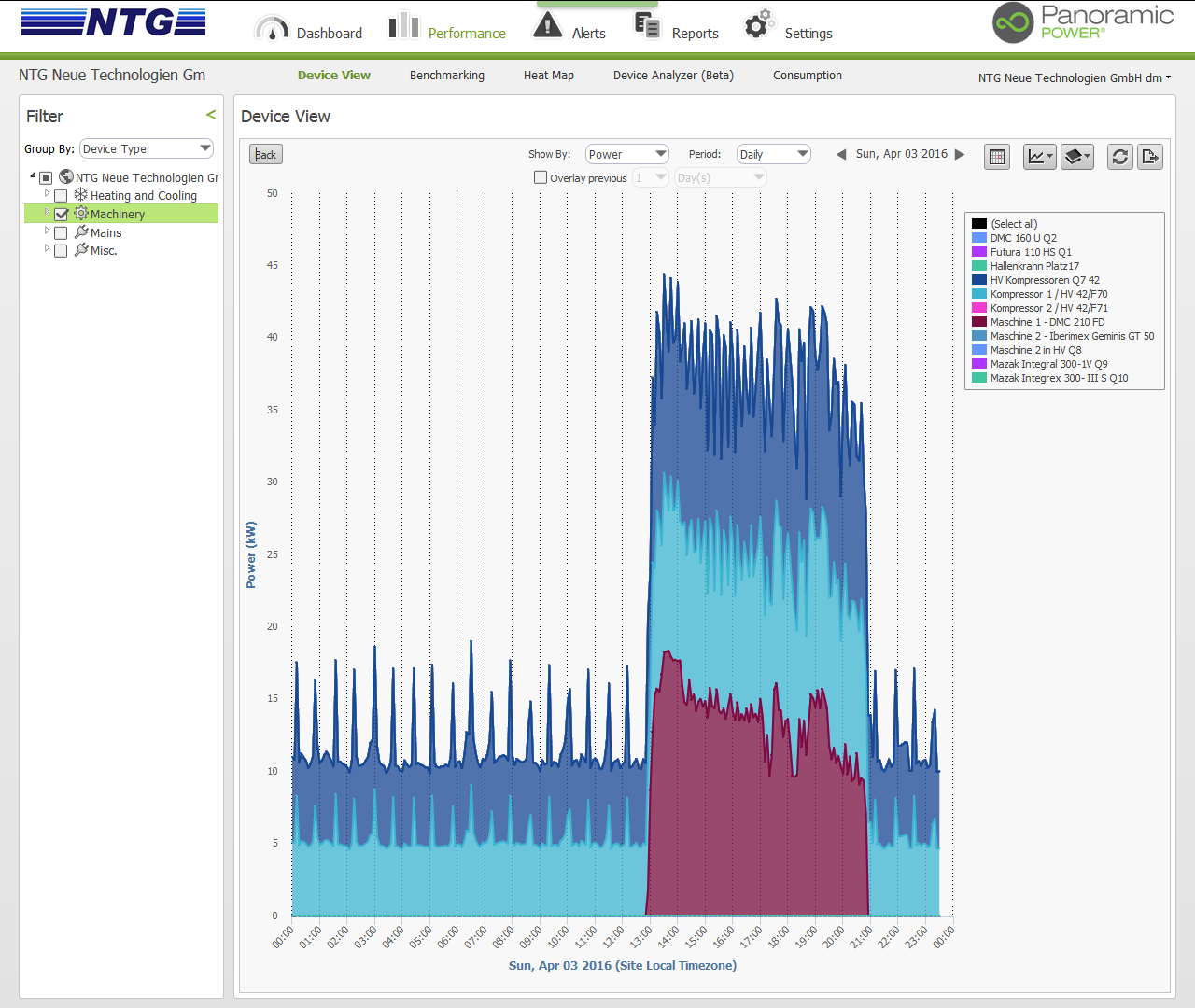Image resolution: width=1195 pixels, height=1008 pixels.
Task: Refresh the device view chart
Action: [1120, 157]
